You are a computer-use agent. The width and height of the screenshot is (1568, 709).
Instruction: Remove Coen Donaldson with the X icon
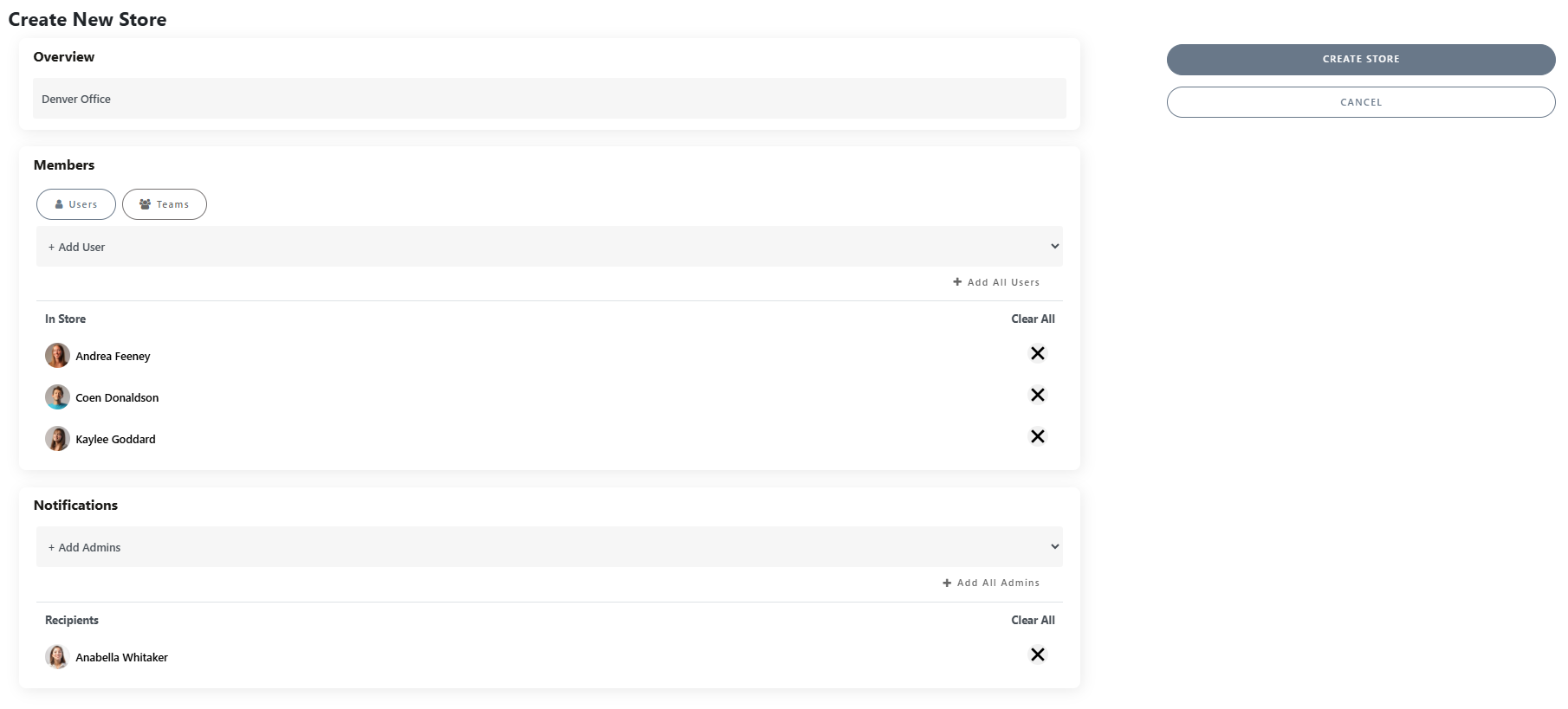tap(1037, 395)
